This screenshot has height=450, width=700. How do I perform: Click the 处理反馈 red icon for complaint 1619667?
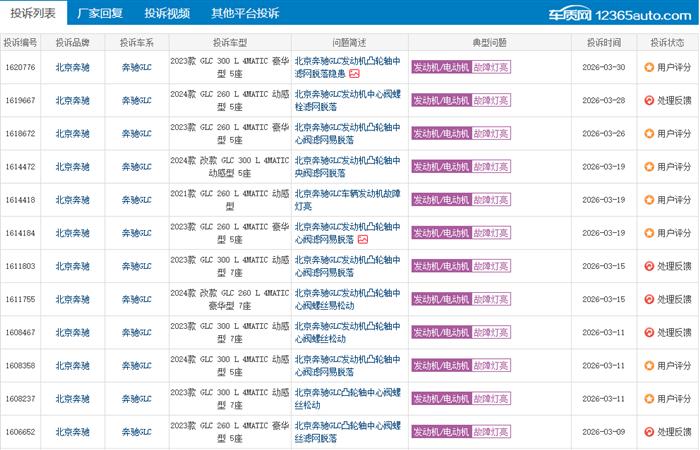click(649, 100)
